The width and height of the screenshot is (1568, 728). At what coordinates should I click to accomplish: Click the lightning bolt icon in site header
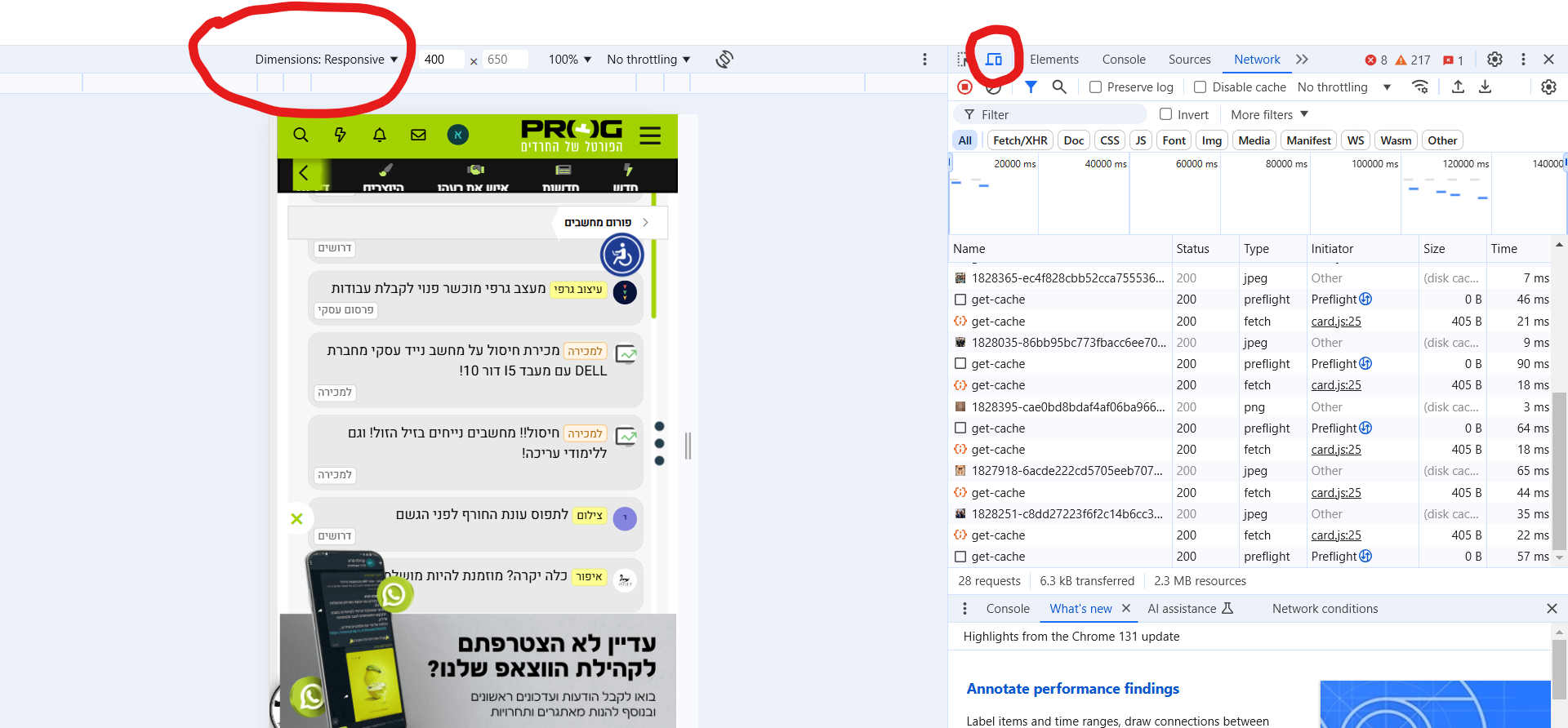pos(340,135)
